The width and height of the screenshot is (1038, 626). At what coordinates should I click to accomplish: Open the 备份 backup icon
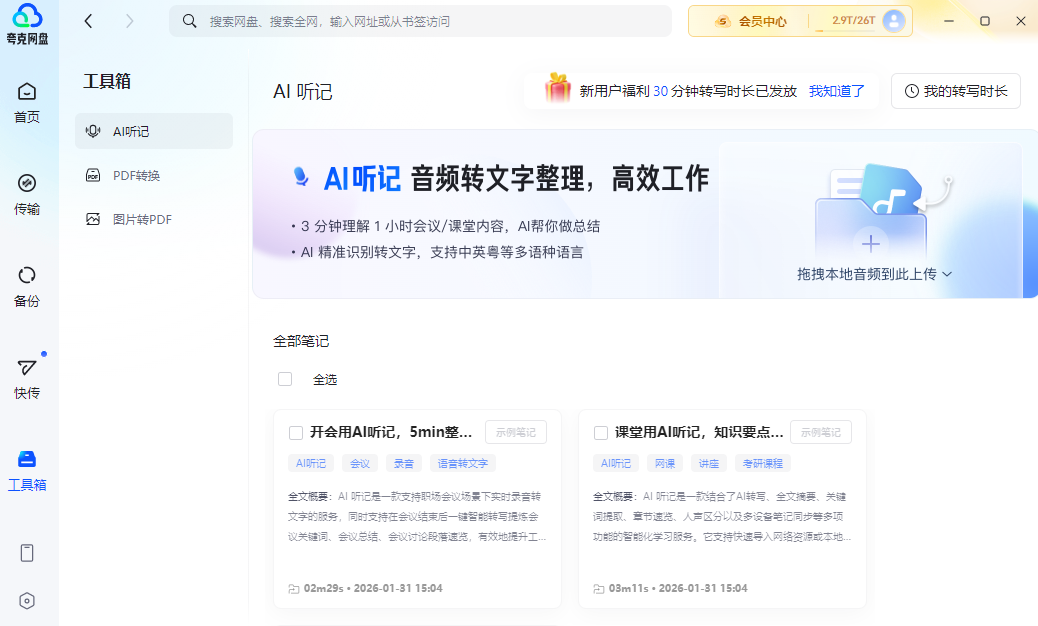(27, 286)
